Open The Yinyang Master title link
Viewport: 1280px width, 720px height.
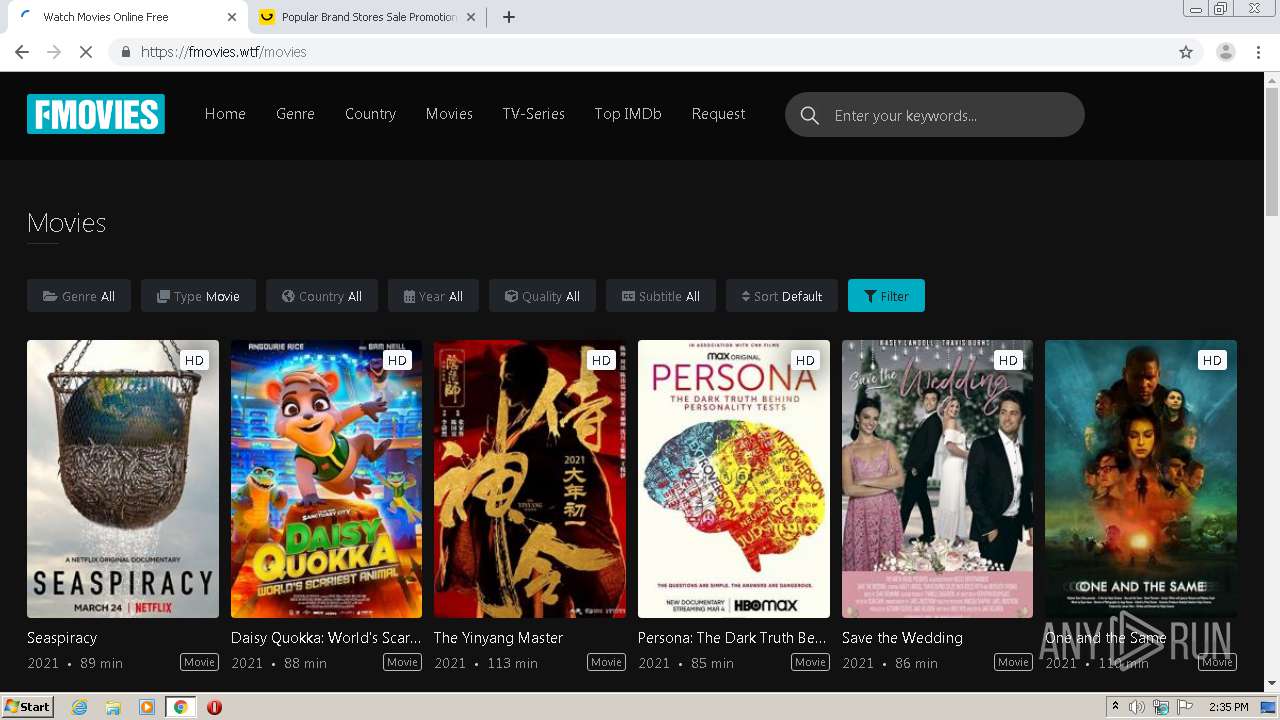click(498, 637)
